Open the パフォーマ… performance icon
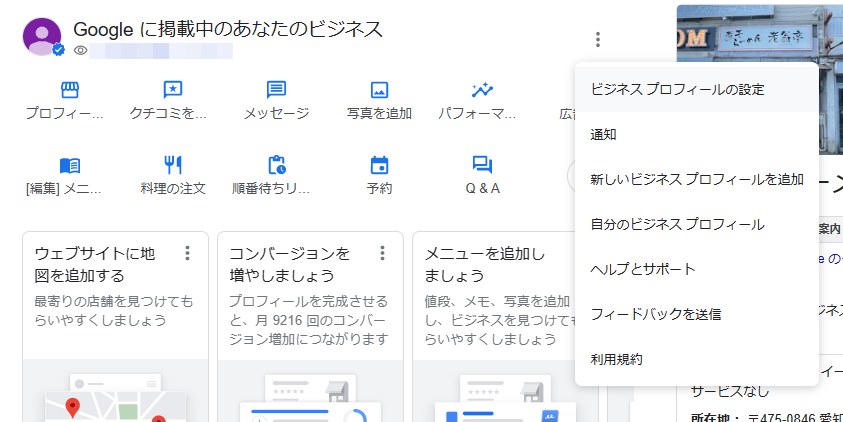The width and height of the screenshot is (843, 422). tap(482, 90)
